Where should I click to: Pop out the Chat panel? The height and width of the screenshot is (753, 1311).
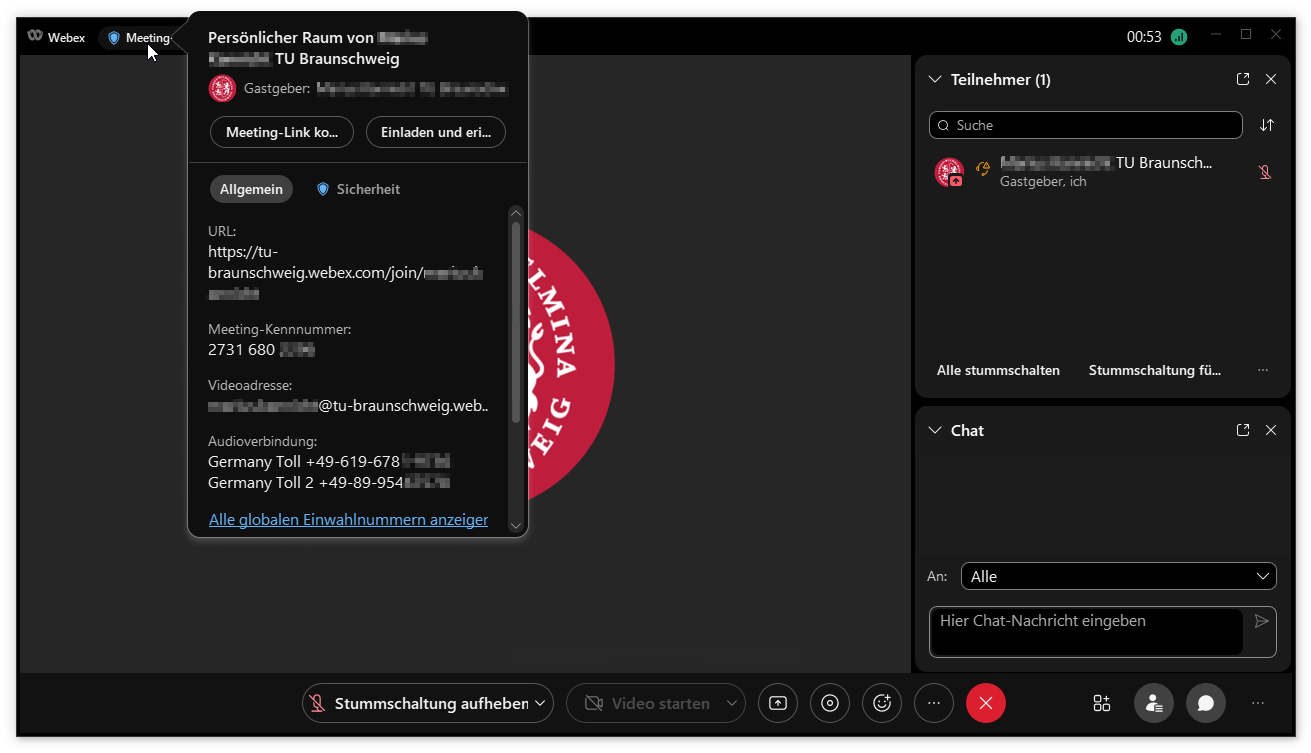tap(1243, 430)
